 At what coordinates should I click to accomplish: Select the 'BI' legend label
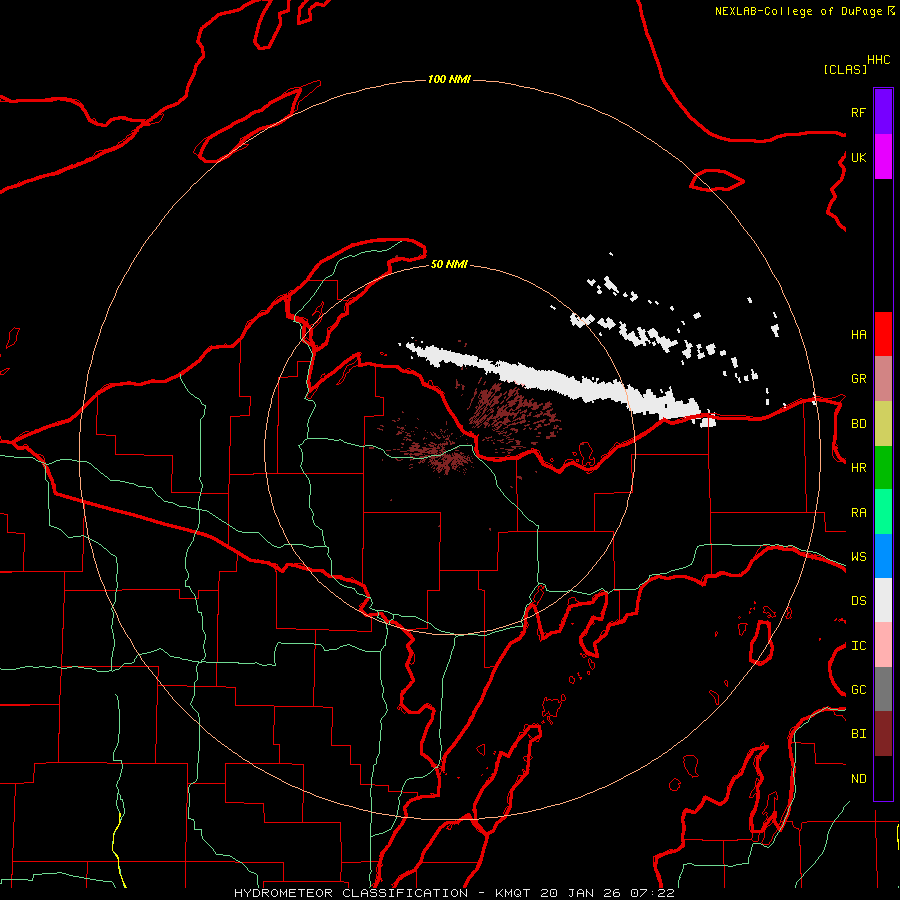(858, 734)
